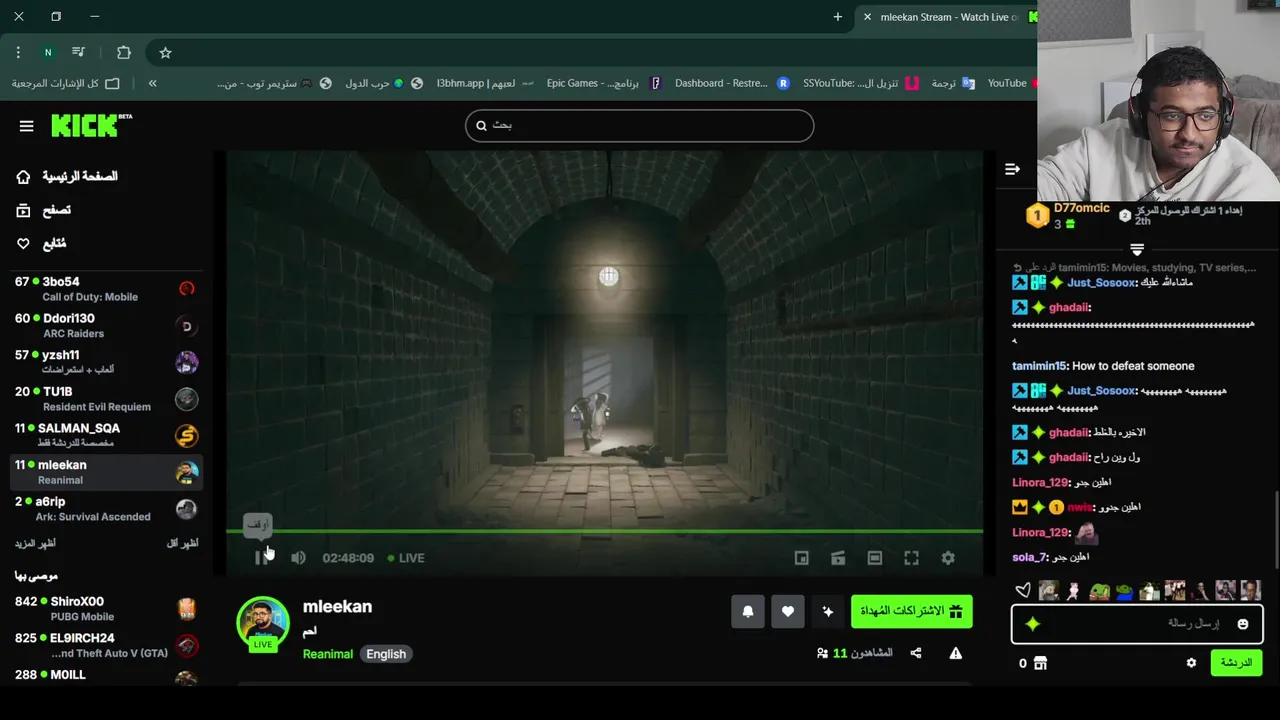Open D77omcic top gifter entry
Screen dimensions: 1280x720
(x=1068, y=215)
